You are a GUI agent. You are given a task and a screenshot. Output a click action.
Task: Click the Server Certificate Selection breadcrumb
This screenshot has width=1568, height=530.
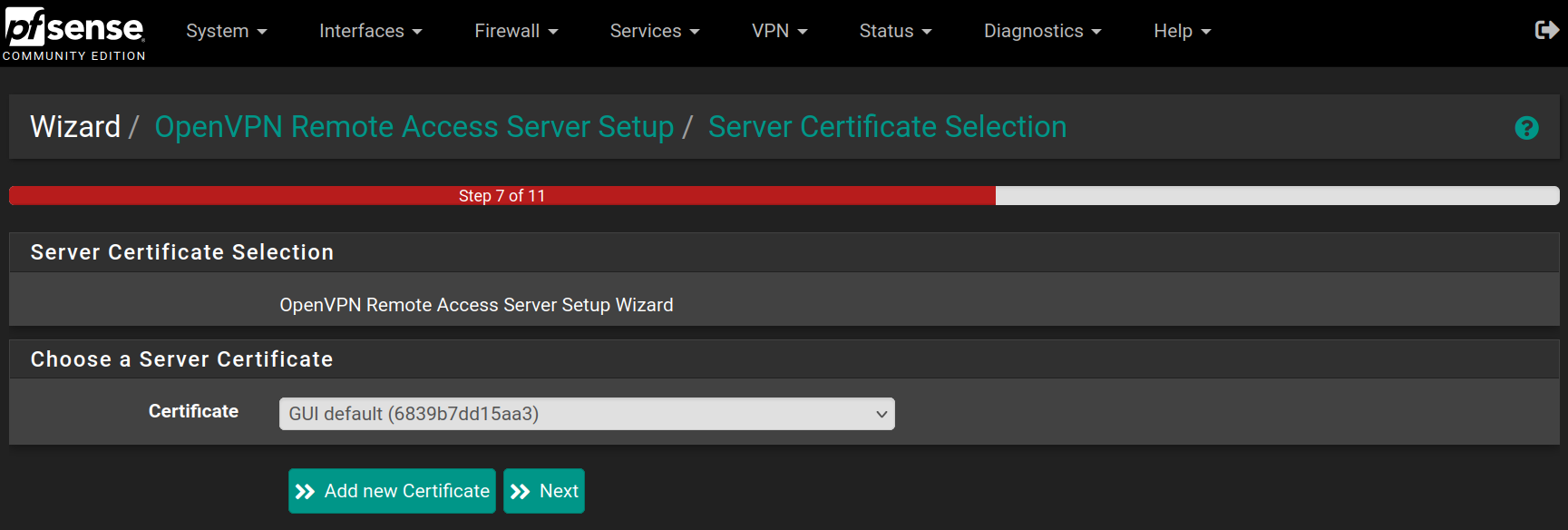pos(887,127)
